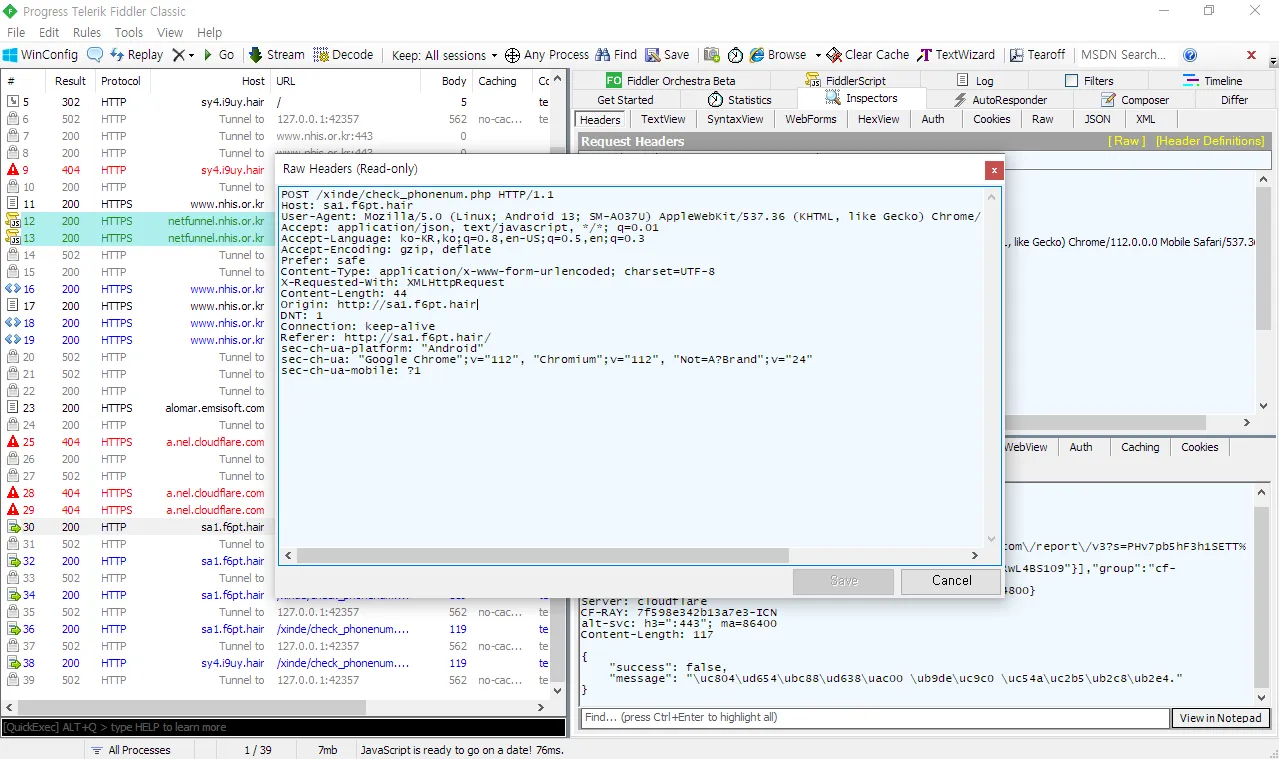
Task: Click Replay in the toolbar
Action: click(x=136, y=55)
